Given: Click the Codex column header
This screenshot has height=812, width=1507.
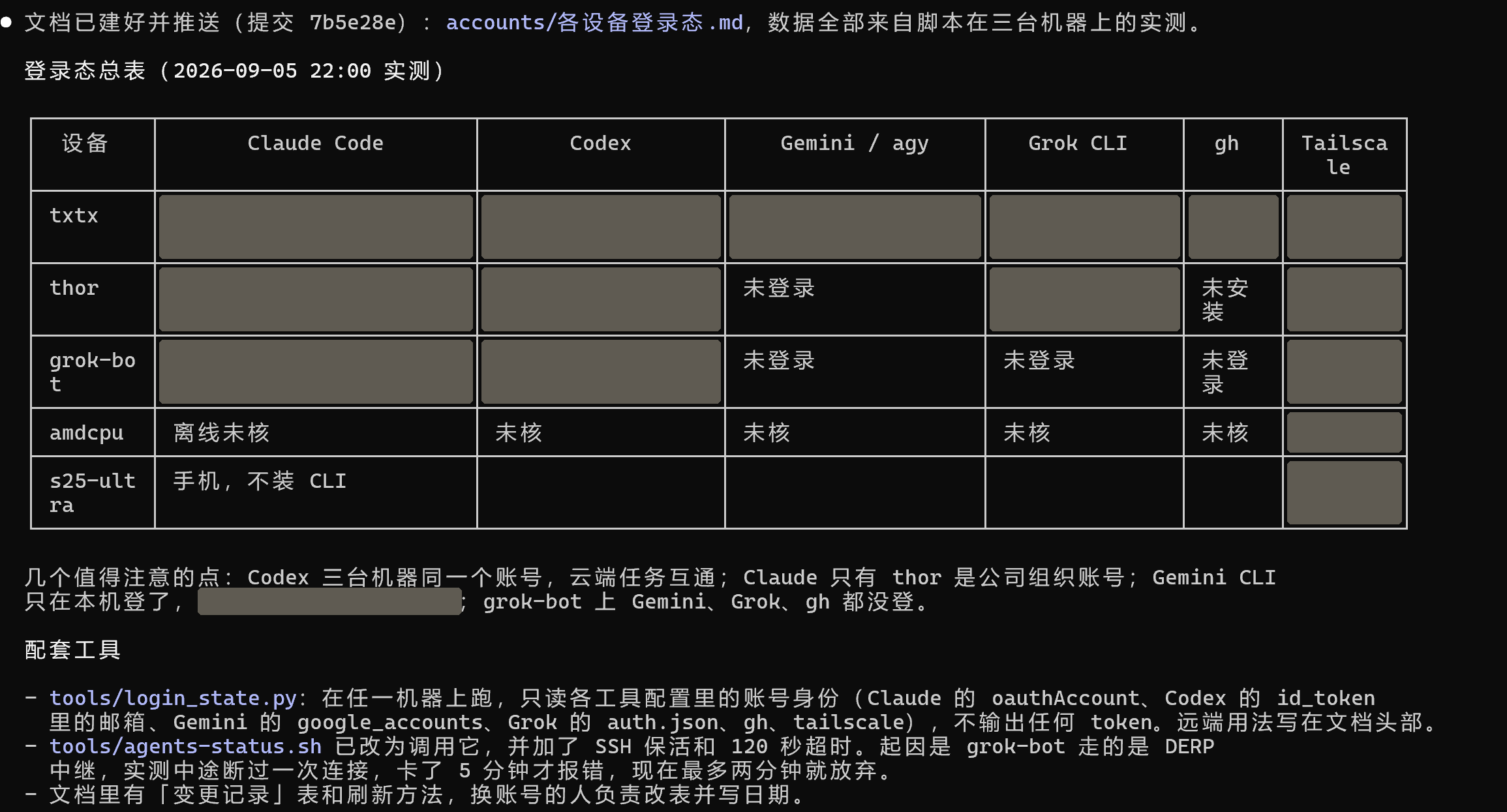Looking at the screenshot, I should click(x=600, y=143).
